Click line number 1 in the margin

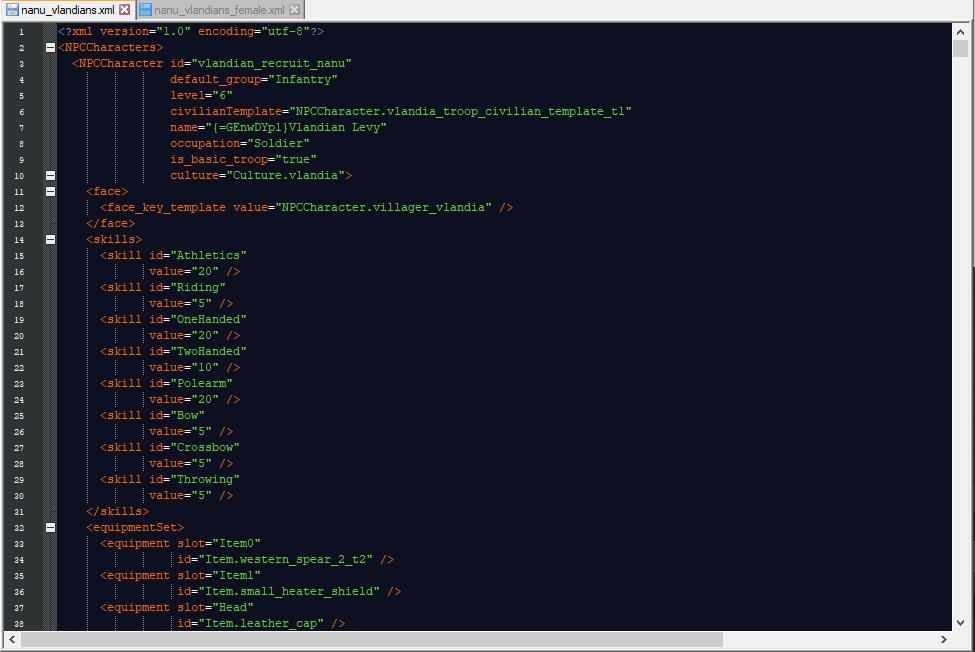click(x=21, y=32)
